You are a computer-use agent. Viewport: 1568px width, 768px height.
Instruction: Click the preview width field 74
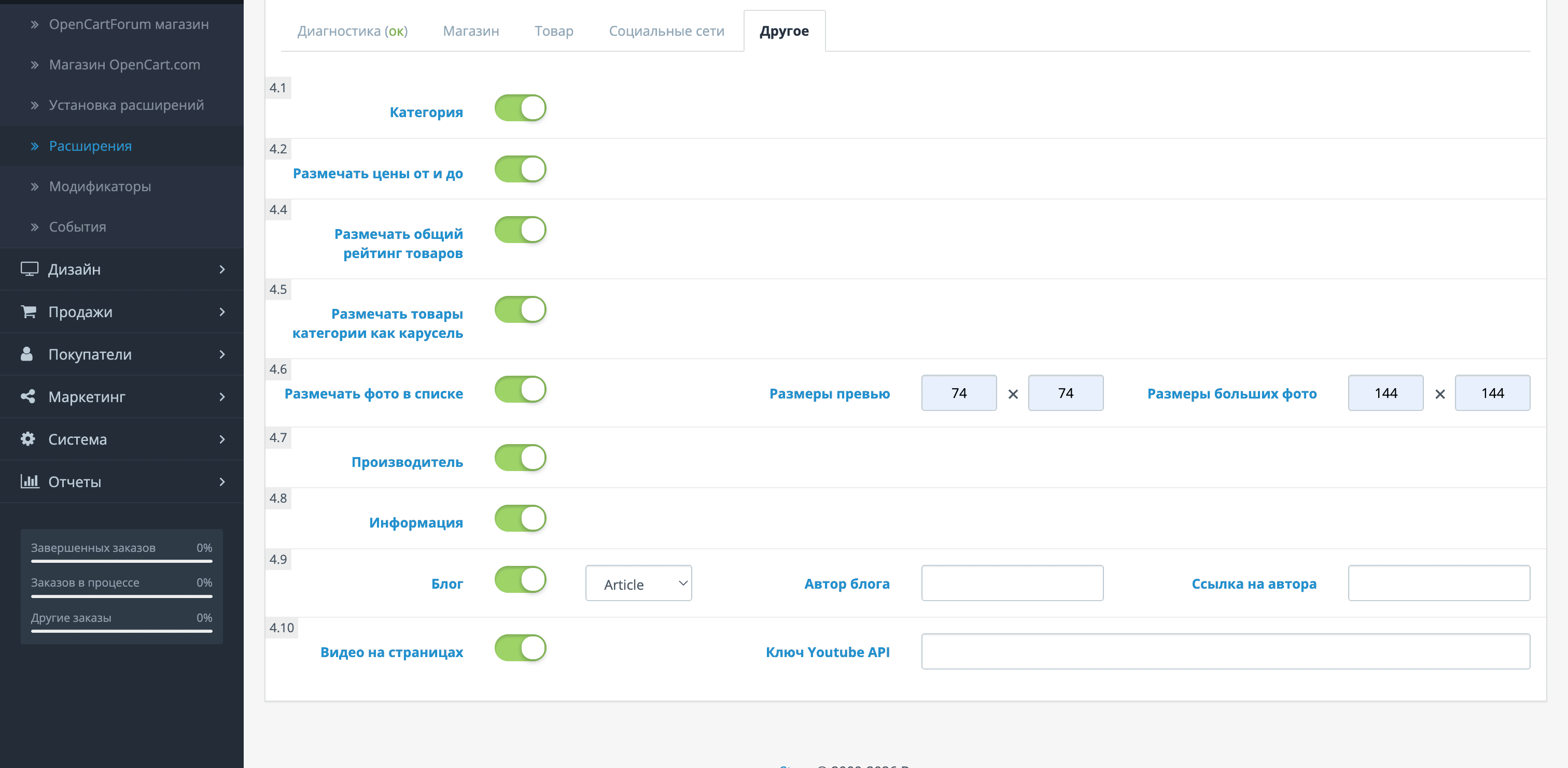959,393
